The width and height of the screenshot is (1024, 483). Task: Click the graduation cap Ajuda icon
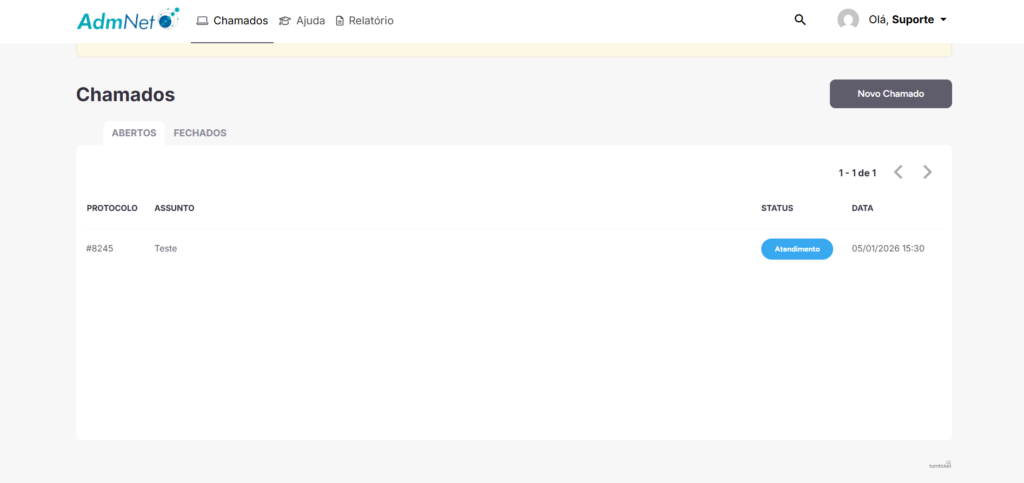tap(285, 21)
